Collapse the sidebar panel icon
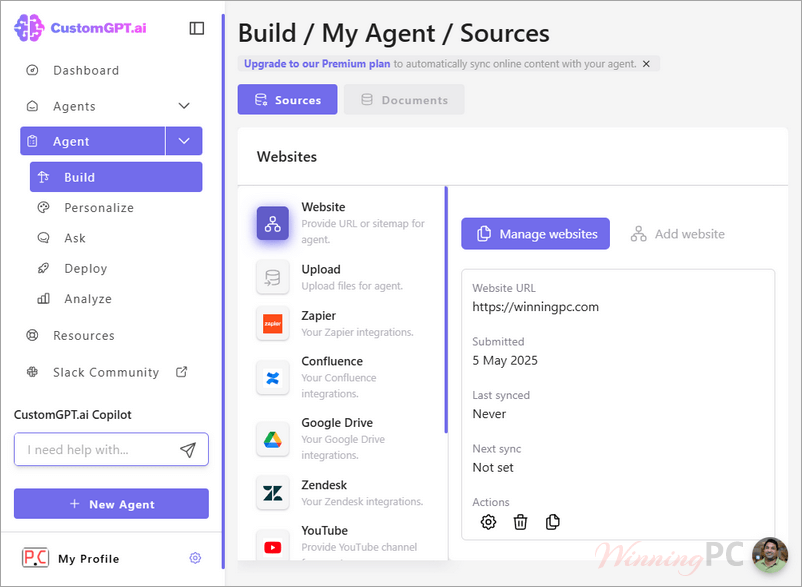The height and width of the screenshot is (587, 802). tap(197, 28)
